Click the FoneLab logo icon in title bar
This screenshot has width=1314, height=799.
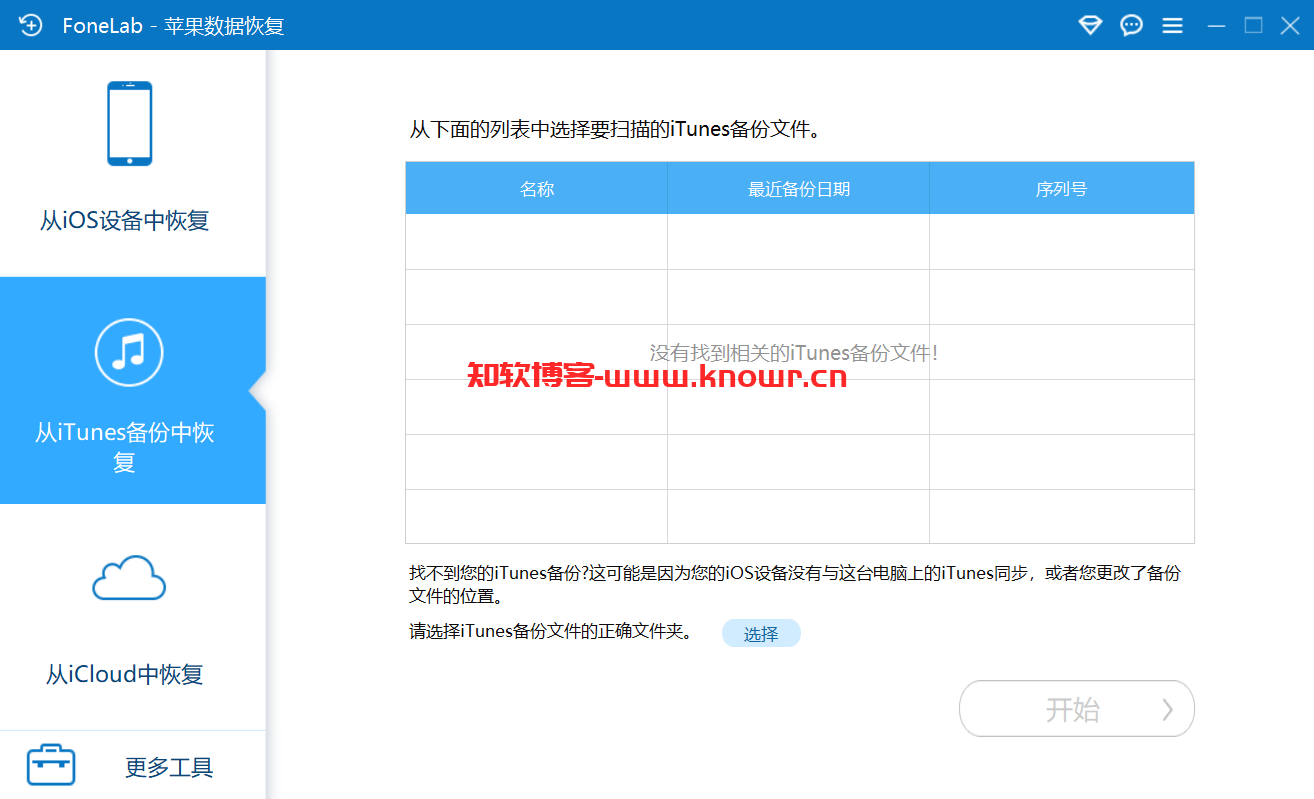click(x=30, y=25)
